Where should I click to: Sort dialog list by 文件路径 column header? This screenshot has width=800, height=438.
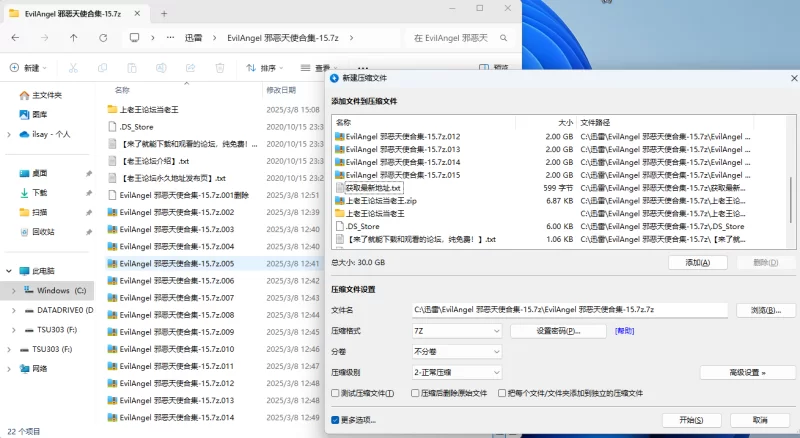point(595,123)
